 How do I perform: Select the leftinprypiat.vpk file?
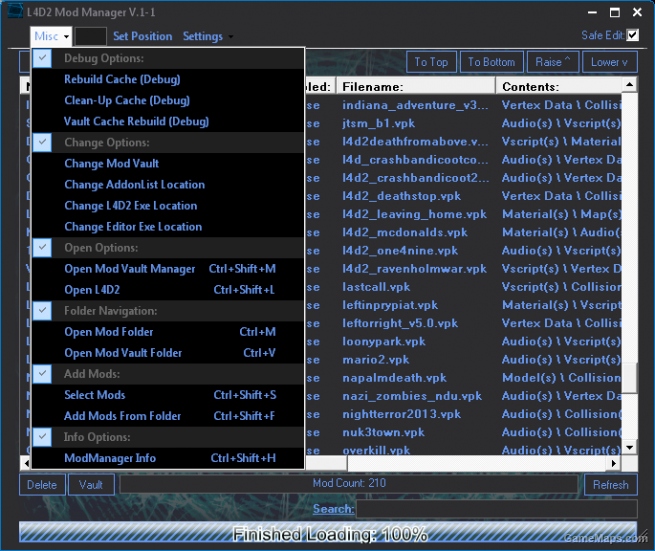[x=390, y=305]
